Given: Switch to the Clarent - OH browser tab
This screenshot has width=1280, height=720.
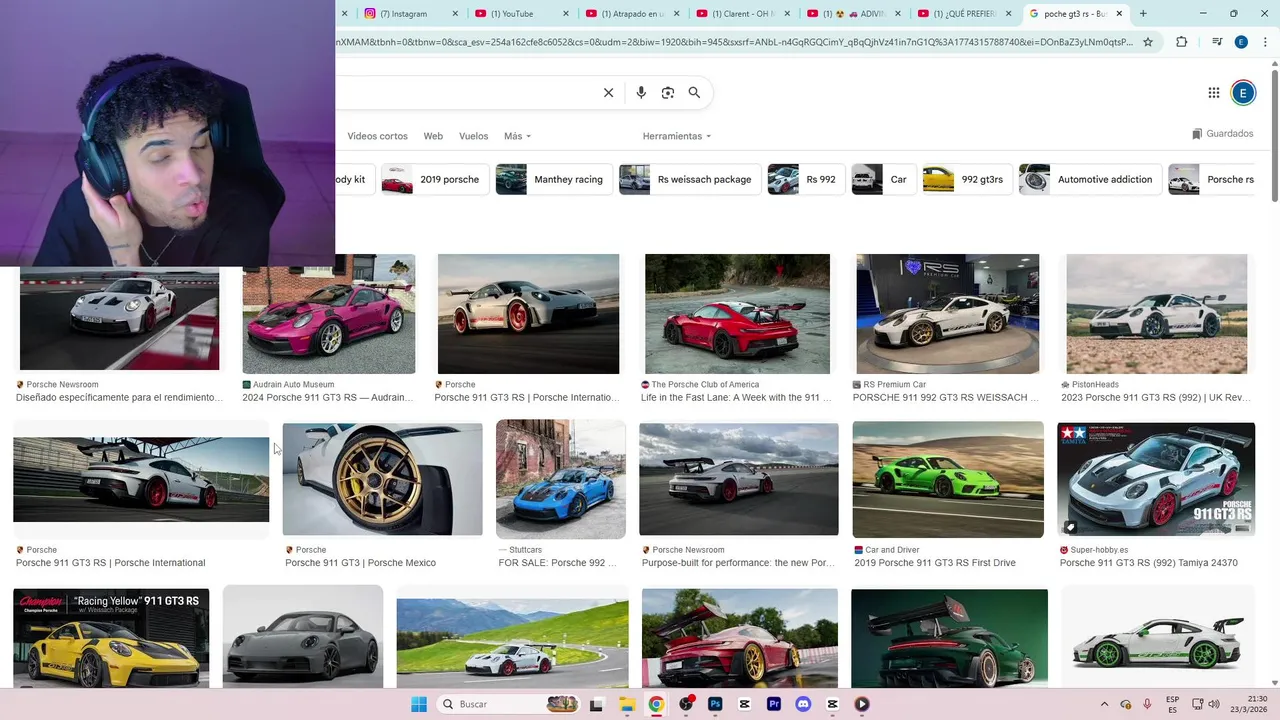Looking at the screenshot, I should point(742,14).
